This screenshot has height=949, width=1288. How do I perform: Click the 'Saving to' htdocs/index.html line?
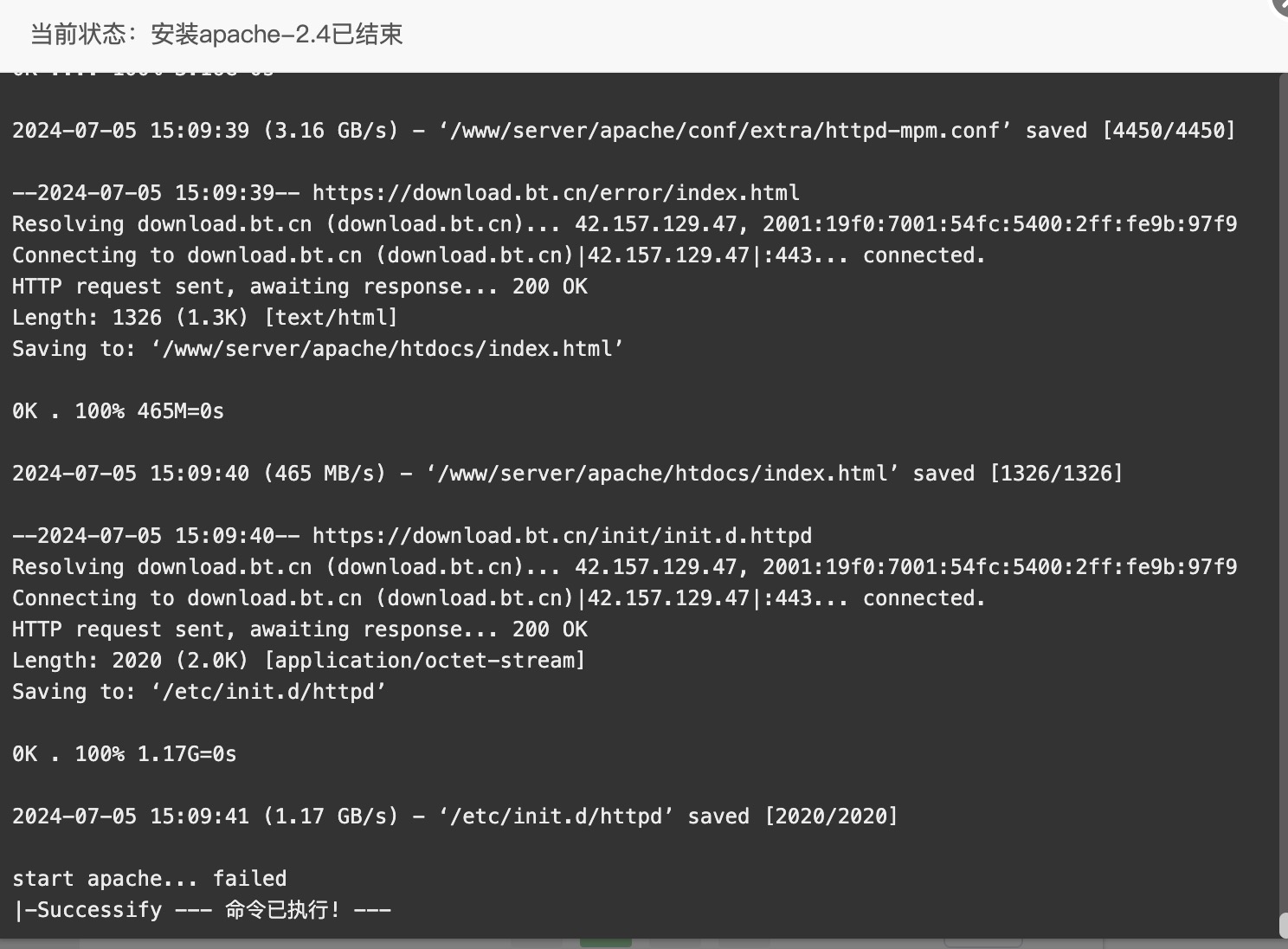(318, 349)
